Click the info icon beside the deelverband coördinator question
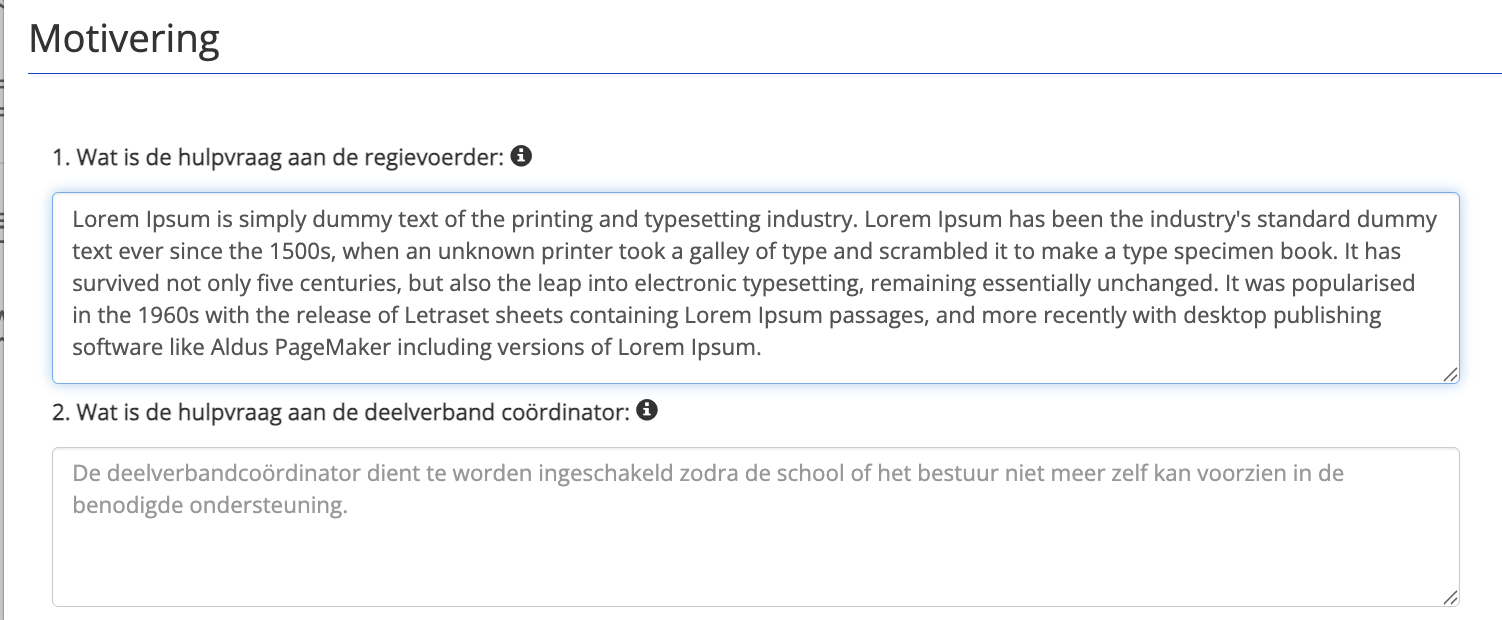The image size is (1502, 620). (647, 410)
